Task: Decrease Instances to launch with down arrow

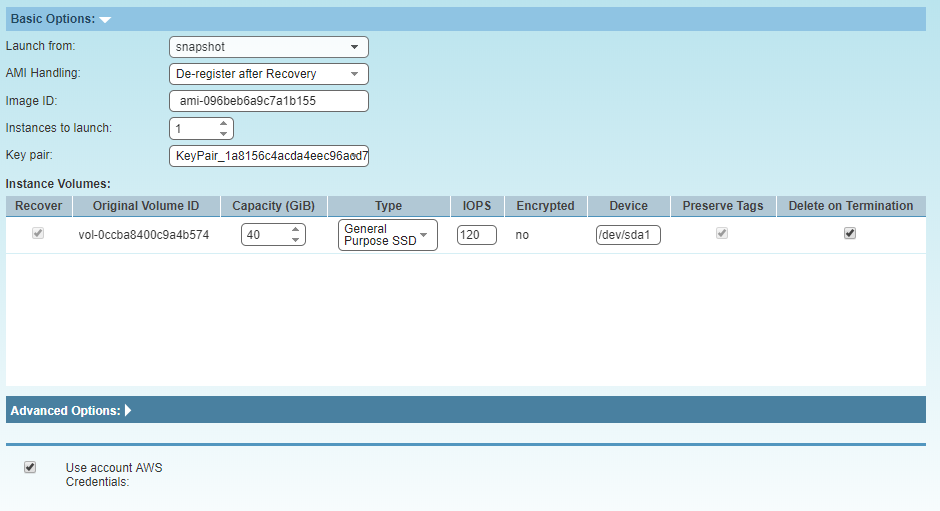Action: point(223,134)
